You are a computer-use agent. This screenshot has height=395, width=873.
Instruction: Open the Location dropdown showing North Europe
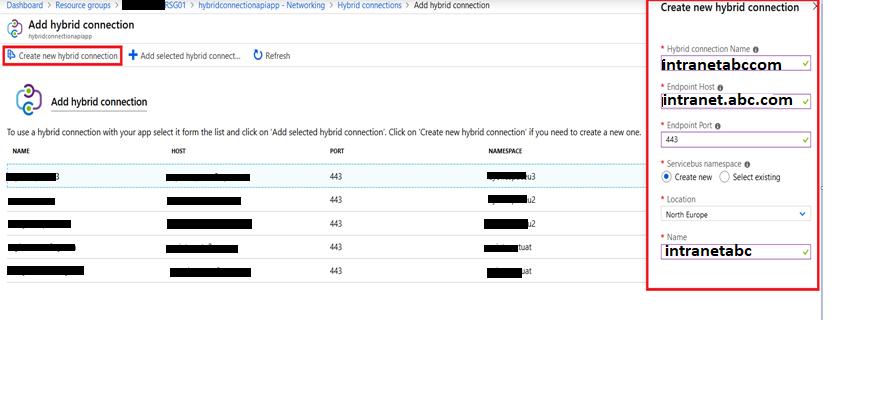(x=735, y=214)
